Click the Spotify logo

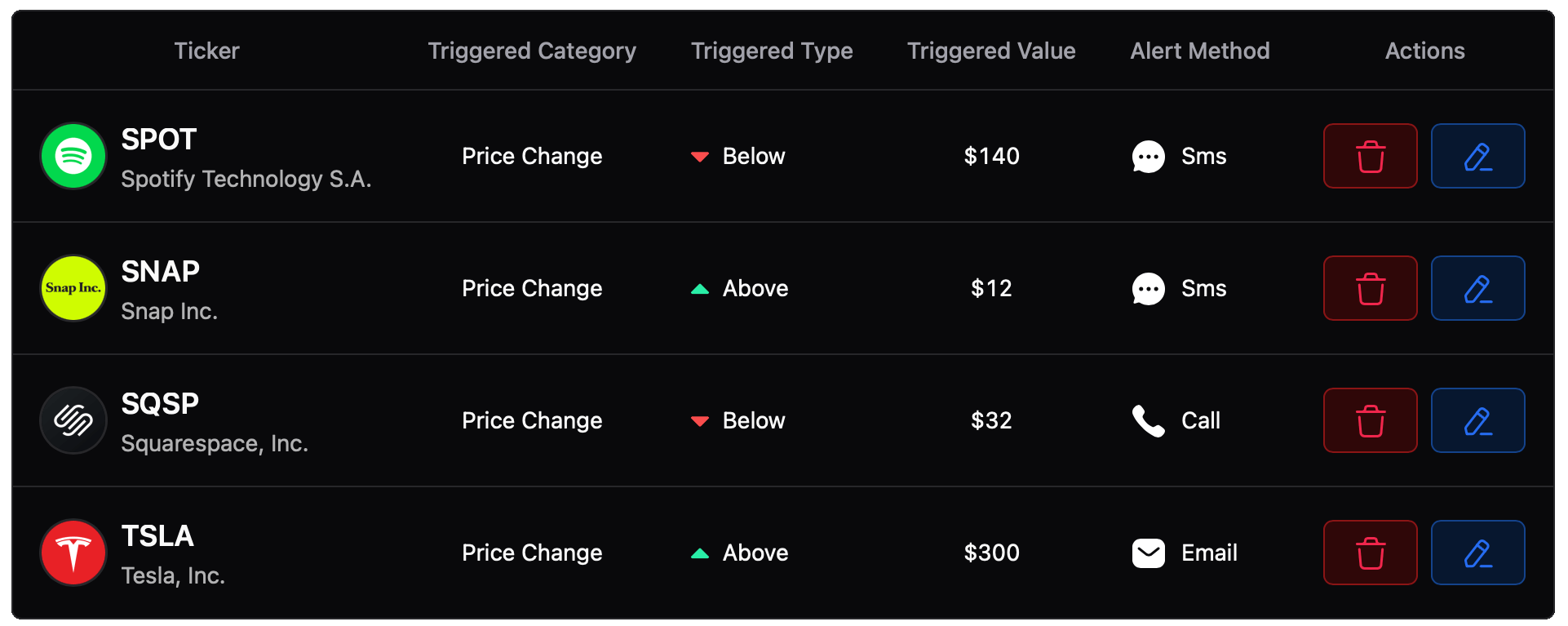pyautogui.click(x=73, y=156)
